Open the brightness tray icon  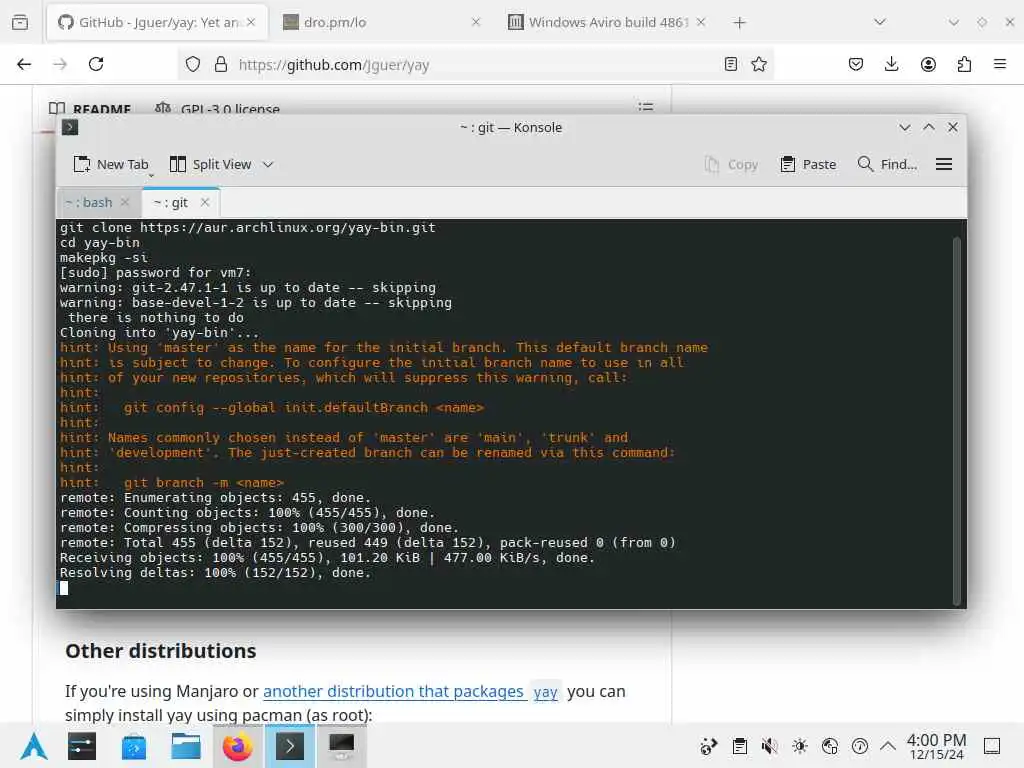pos(799,746)
